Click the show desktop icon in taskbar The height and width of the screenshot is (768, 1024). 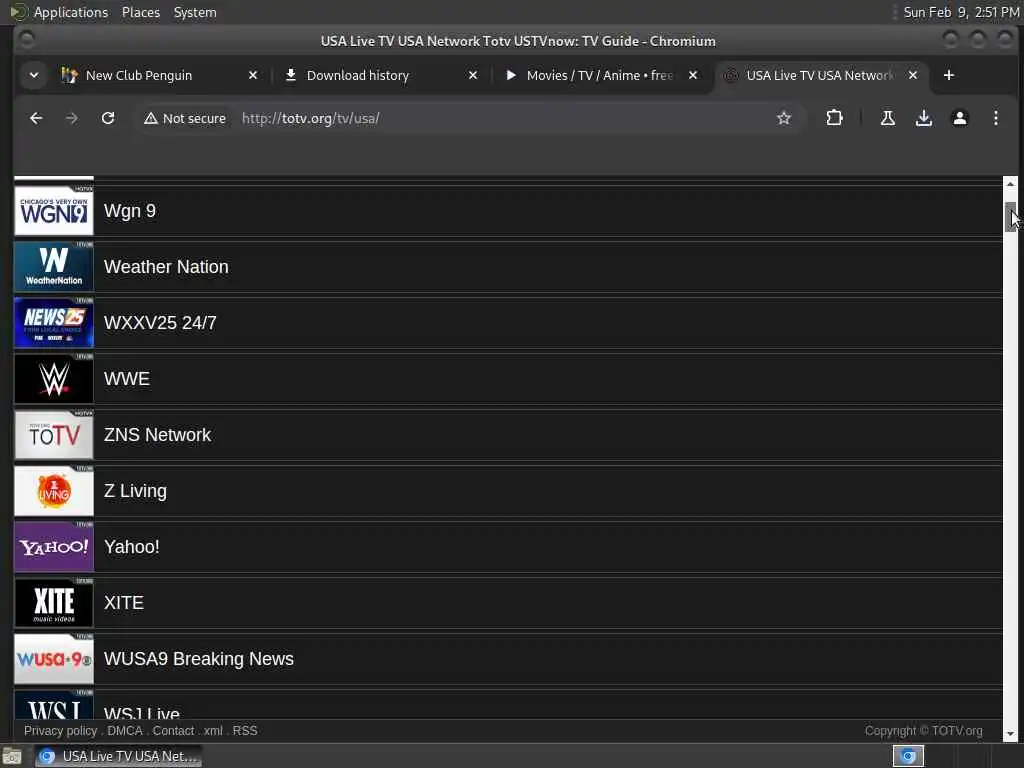tap(12, 756)
